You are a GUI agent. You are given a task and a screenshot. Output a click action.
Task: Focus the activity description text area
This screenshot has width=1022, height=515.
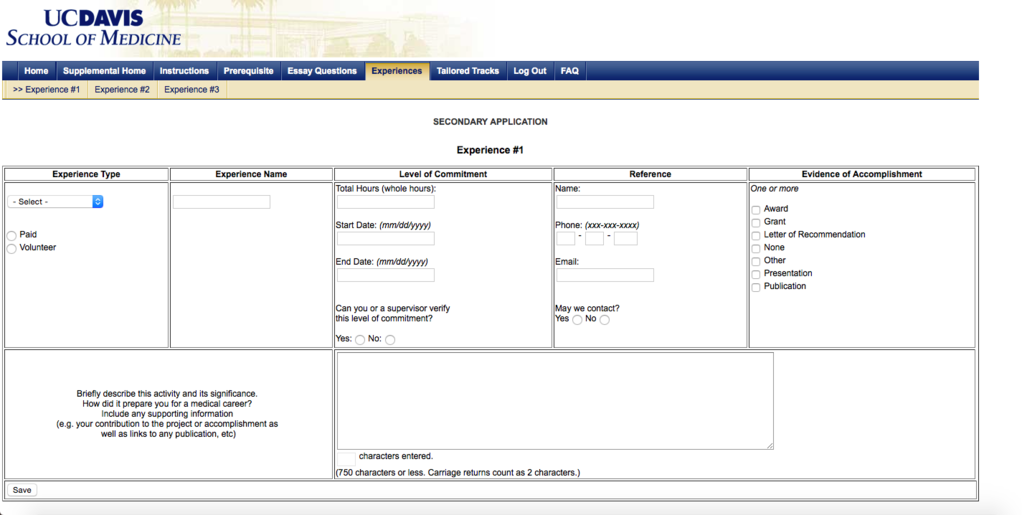point(555,400)
